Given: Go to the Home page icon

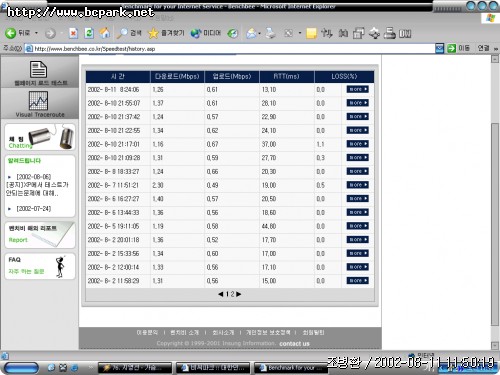Looking at the screenshot, I should [105, 33].
